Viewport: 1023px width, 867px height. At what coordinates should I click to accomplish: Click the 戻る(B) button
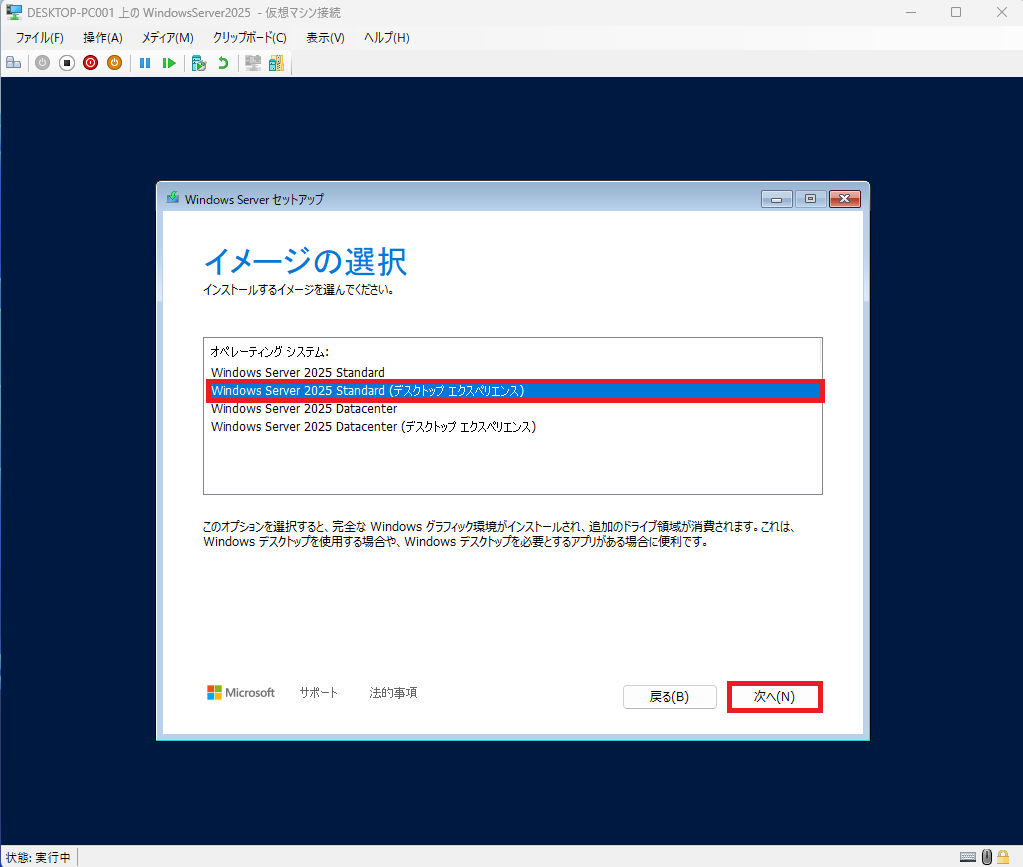(669, 697)
